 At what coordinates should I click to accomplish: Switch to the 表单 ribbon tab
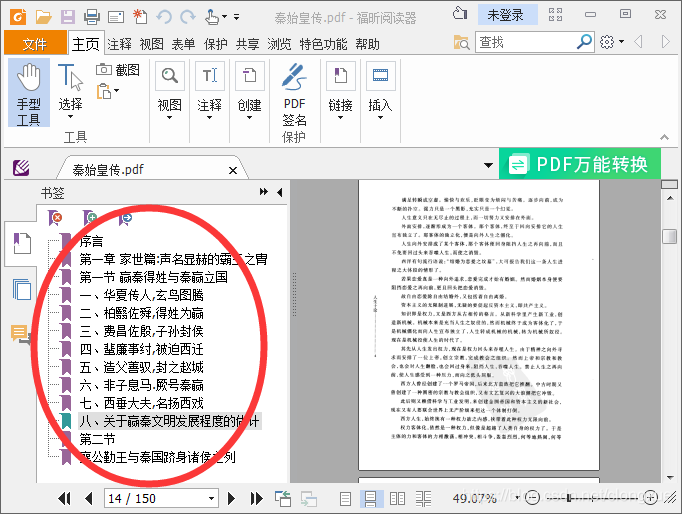click(183, 44)
